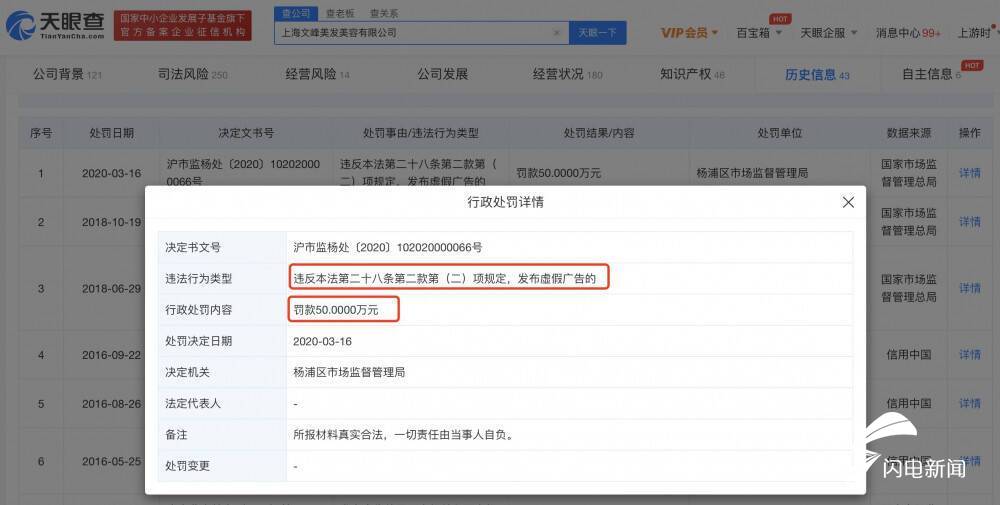Select the 决定文书号 column header
Image resolution: width=1000 pixels, height=505 pixels.
[246, 133]
